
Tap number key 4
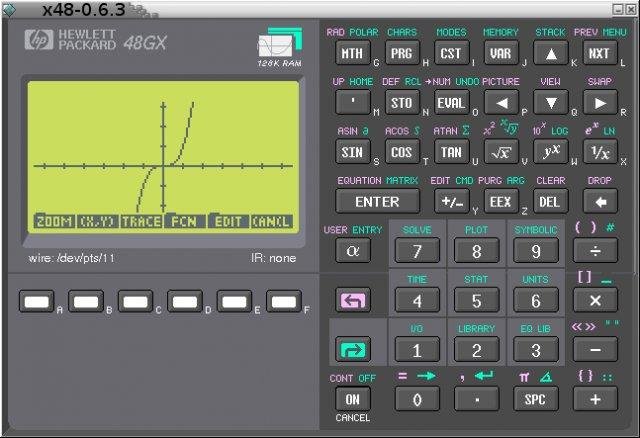point(417,300)
